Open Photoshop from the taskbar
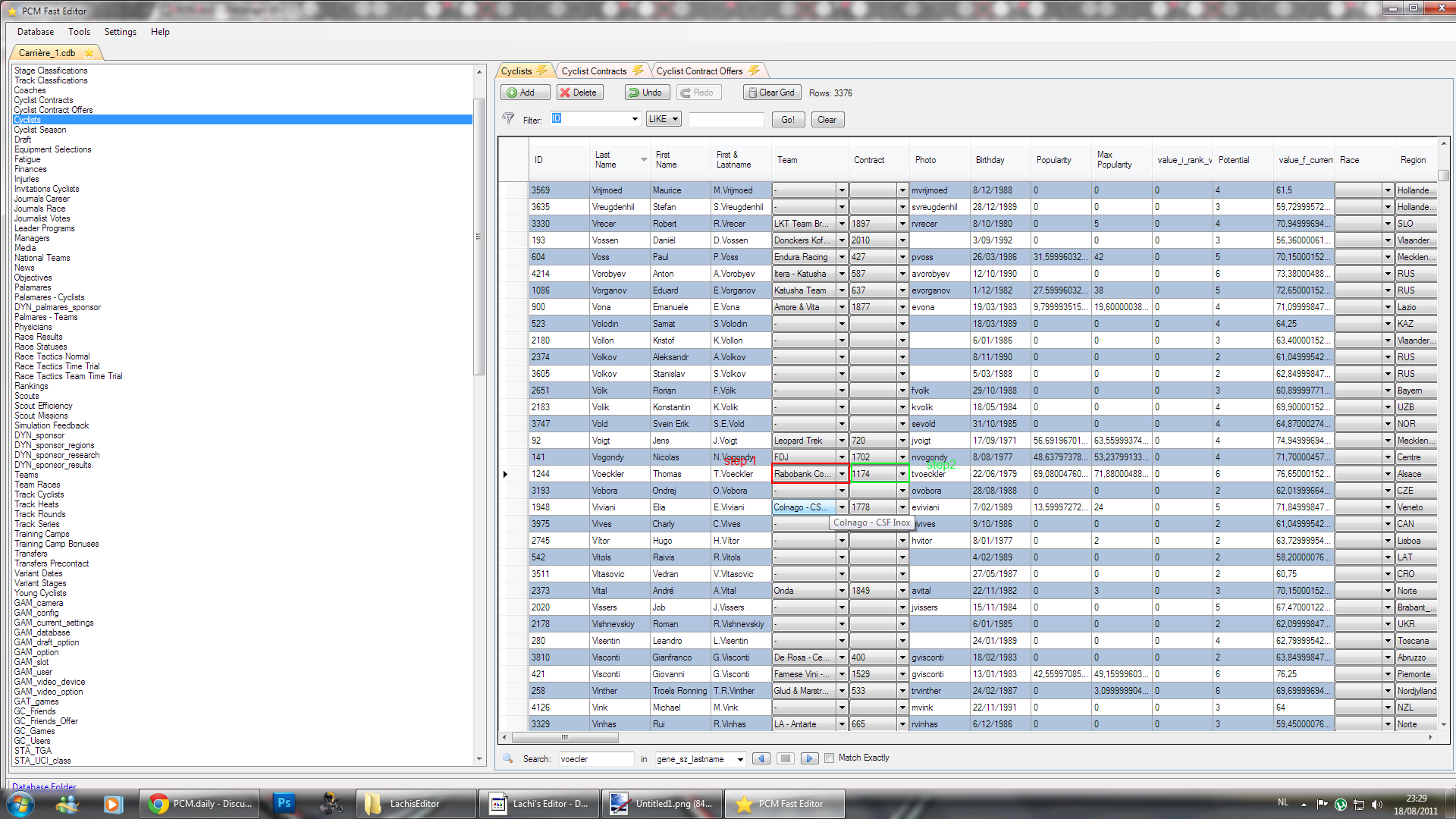The height and width of the screenshot is (819, 1456). (284, 803)
